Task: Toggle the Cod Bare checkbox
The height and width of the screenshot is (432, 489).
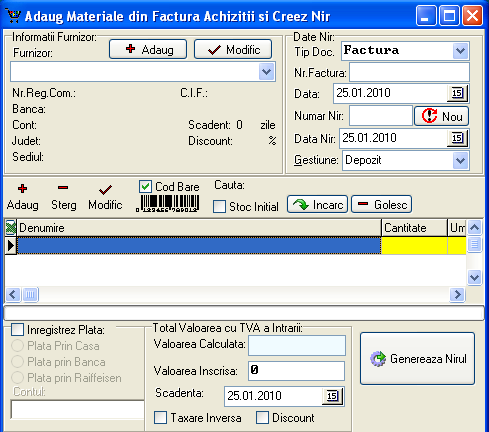Action: [x=145, y=187]
